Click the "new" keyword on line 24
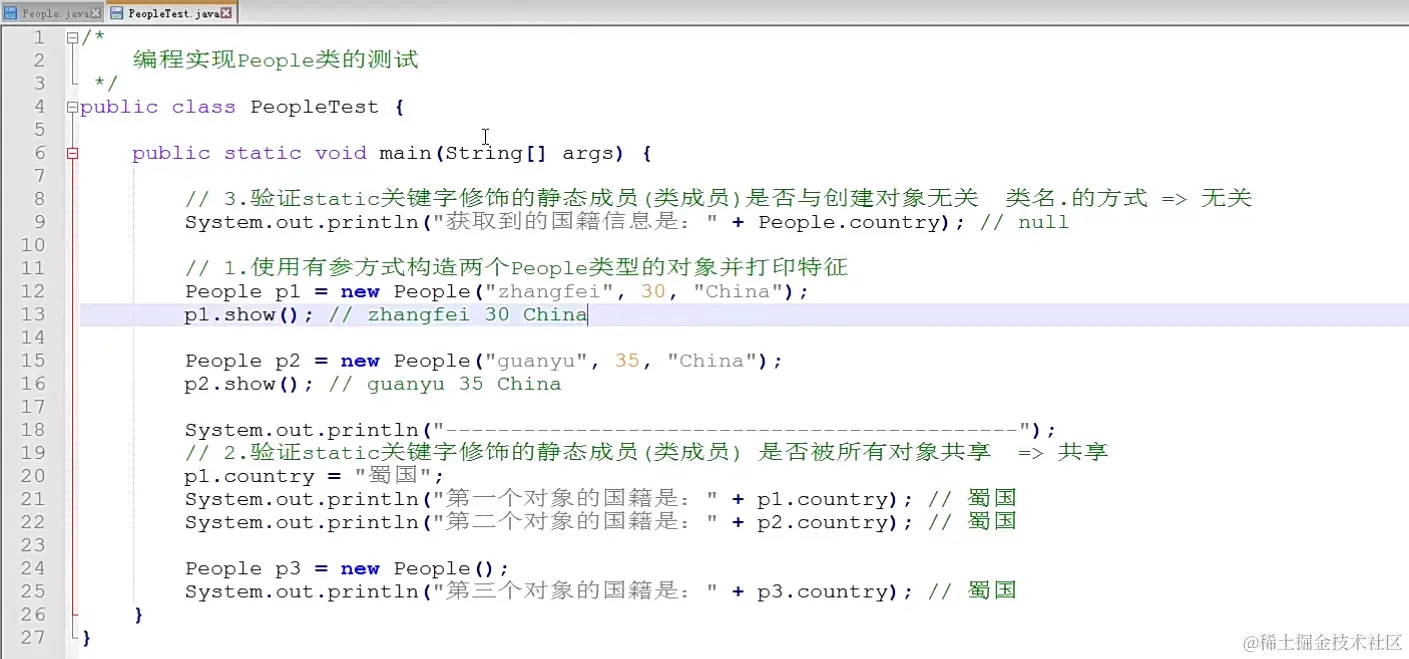Viewport: 1409px width, 659px height. point(359,568)
